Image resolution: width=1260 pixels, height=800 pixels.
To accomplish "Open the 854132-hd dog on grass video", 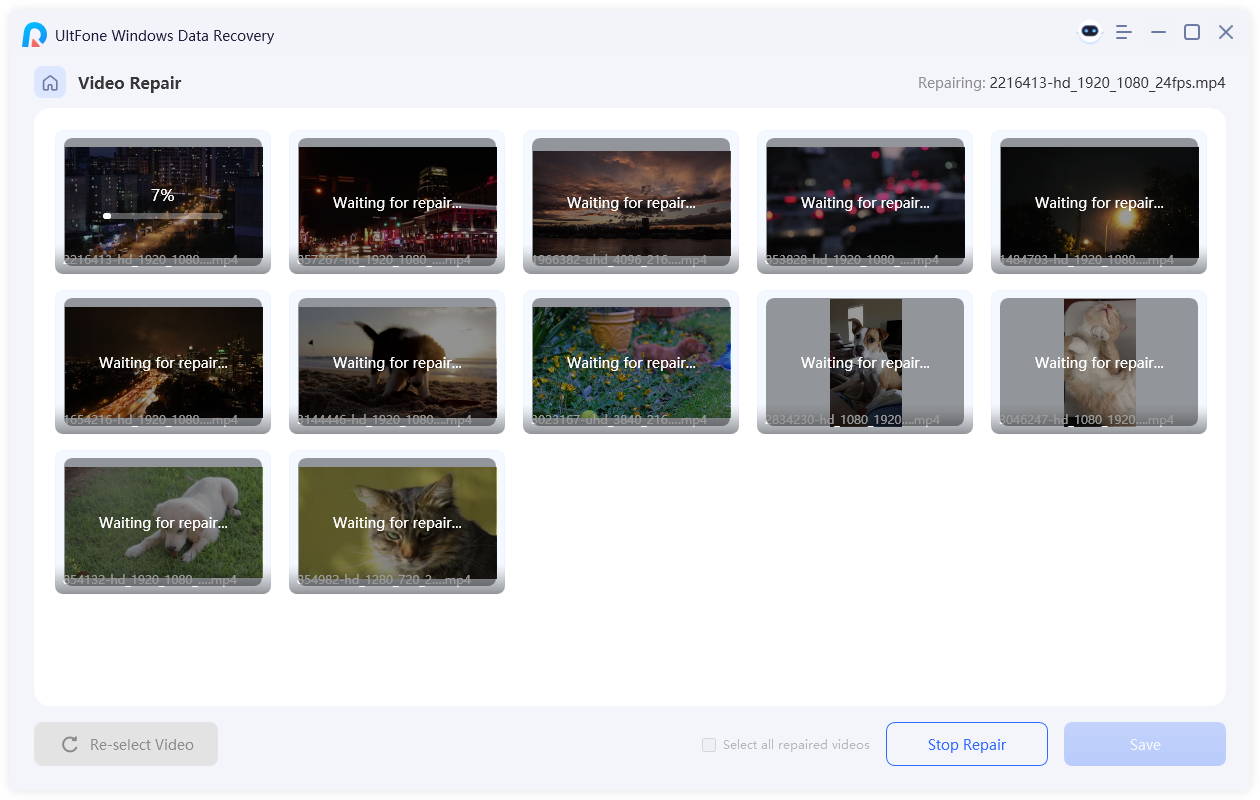I will pyautogui.click(x=163, y=522).
